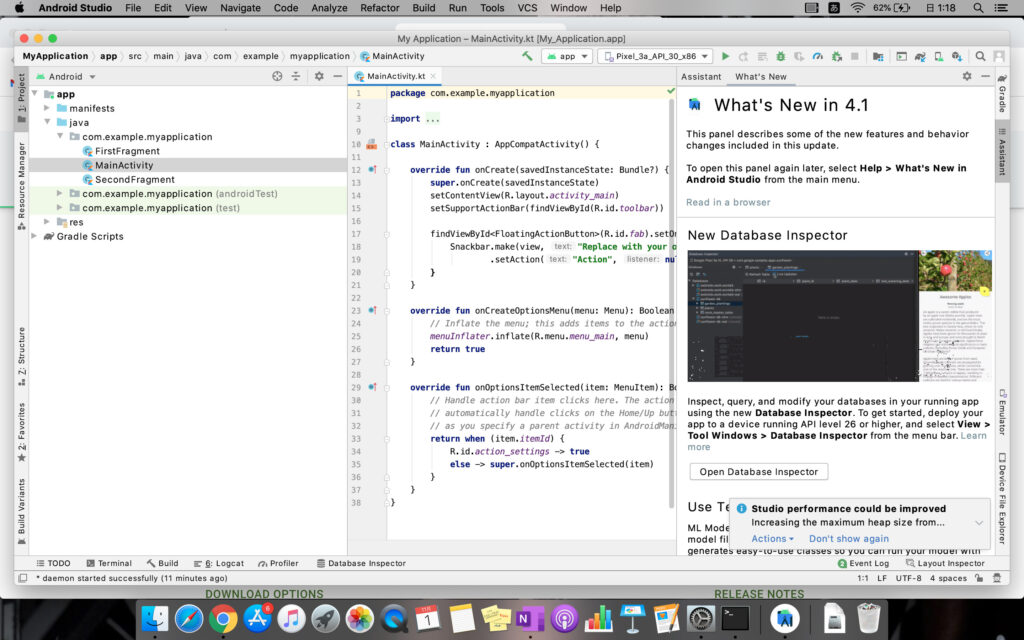Close the MainActivity.kt tab
The height and width of the screenshot is (640, 1024).
pyautogui.click(x=433, y=76)
